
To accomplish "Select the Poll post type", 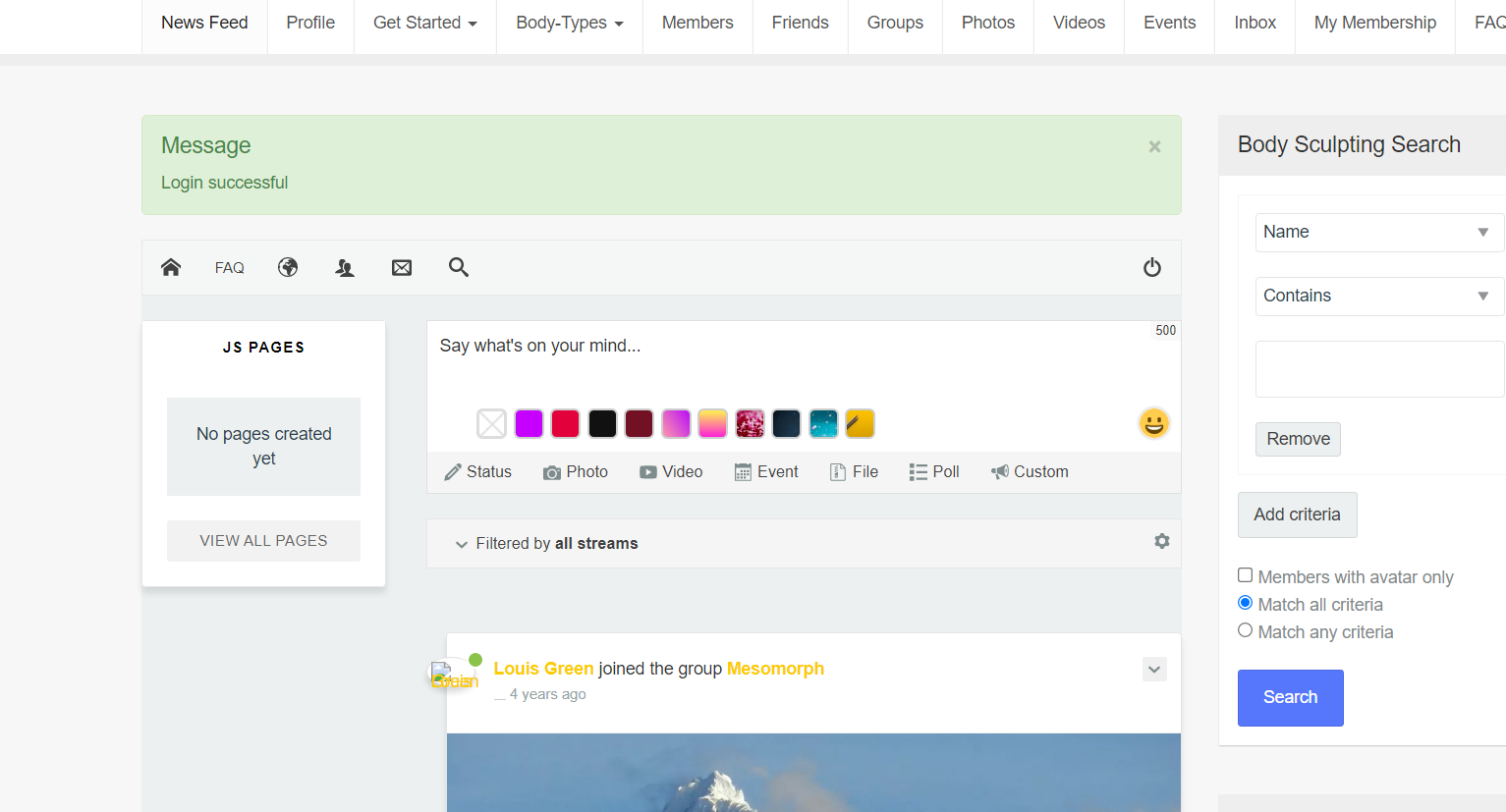I will point(934,472).
